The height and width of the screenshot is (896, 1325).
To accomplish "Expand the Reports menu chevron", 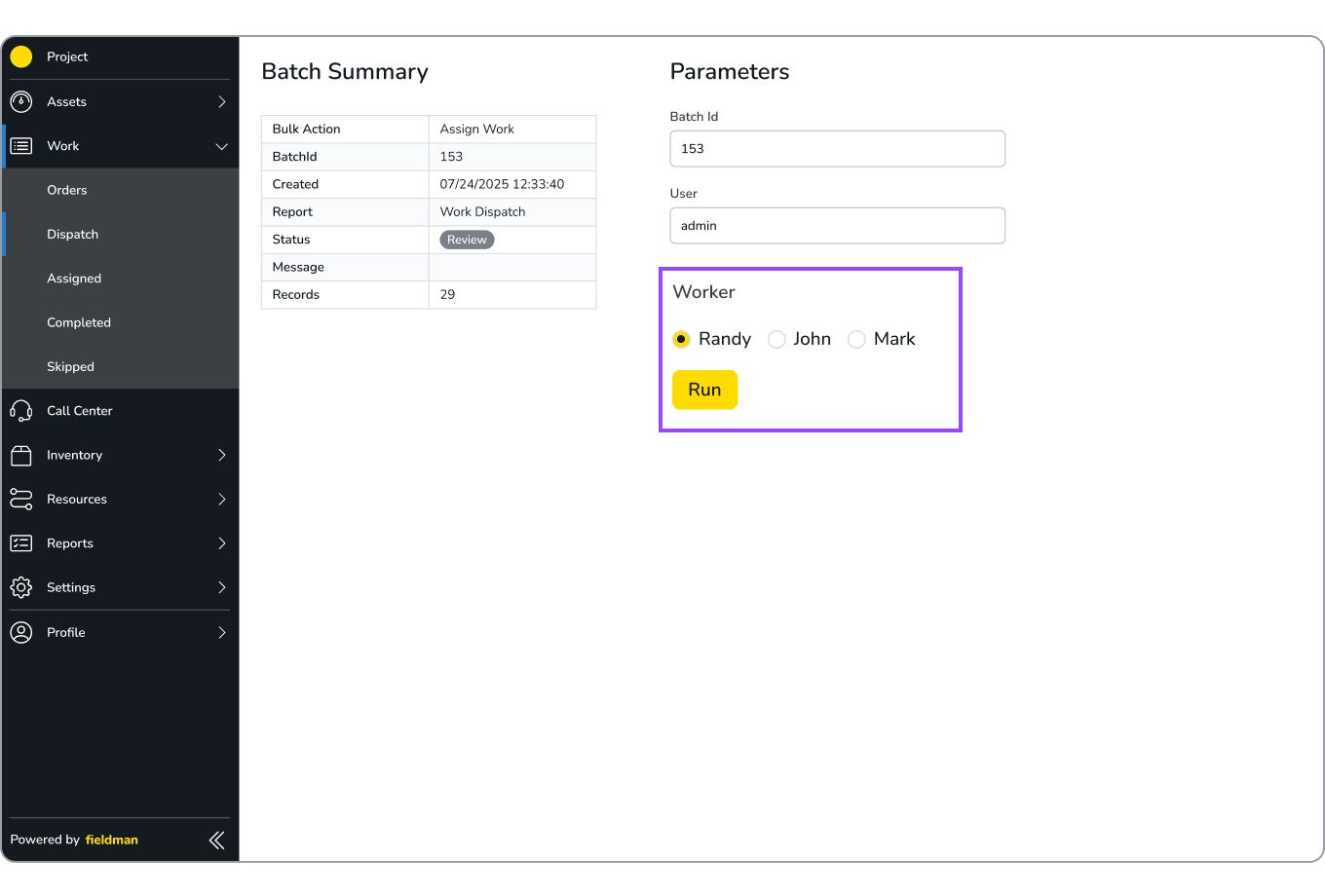I will (222, 543).
